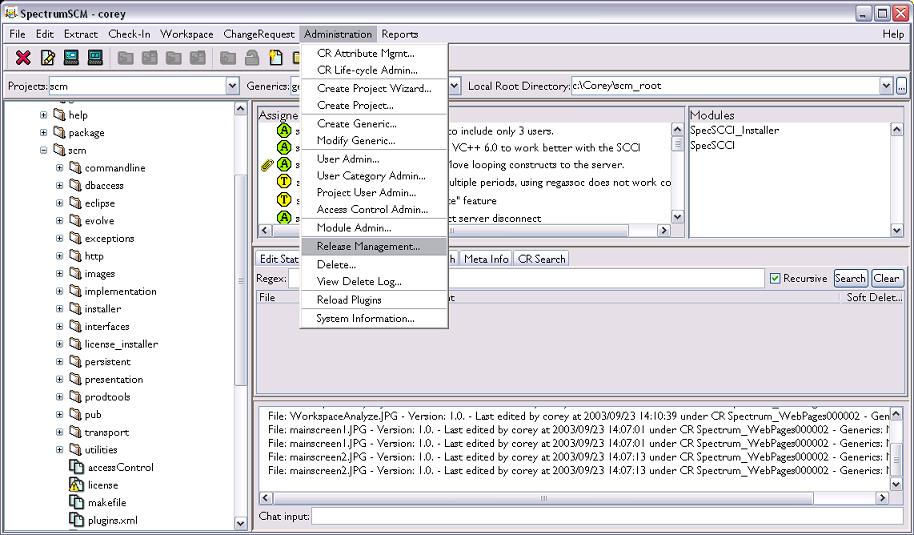
Task: Click the red X toolbar icon
Action: 23,58
